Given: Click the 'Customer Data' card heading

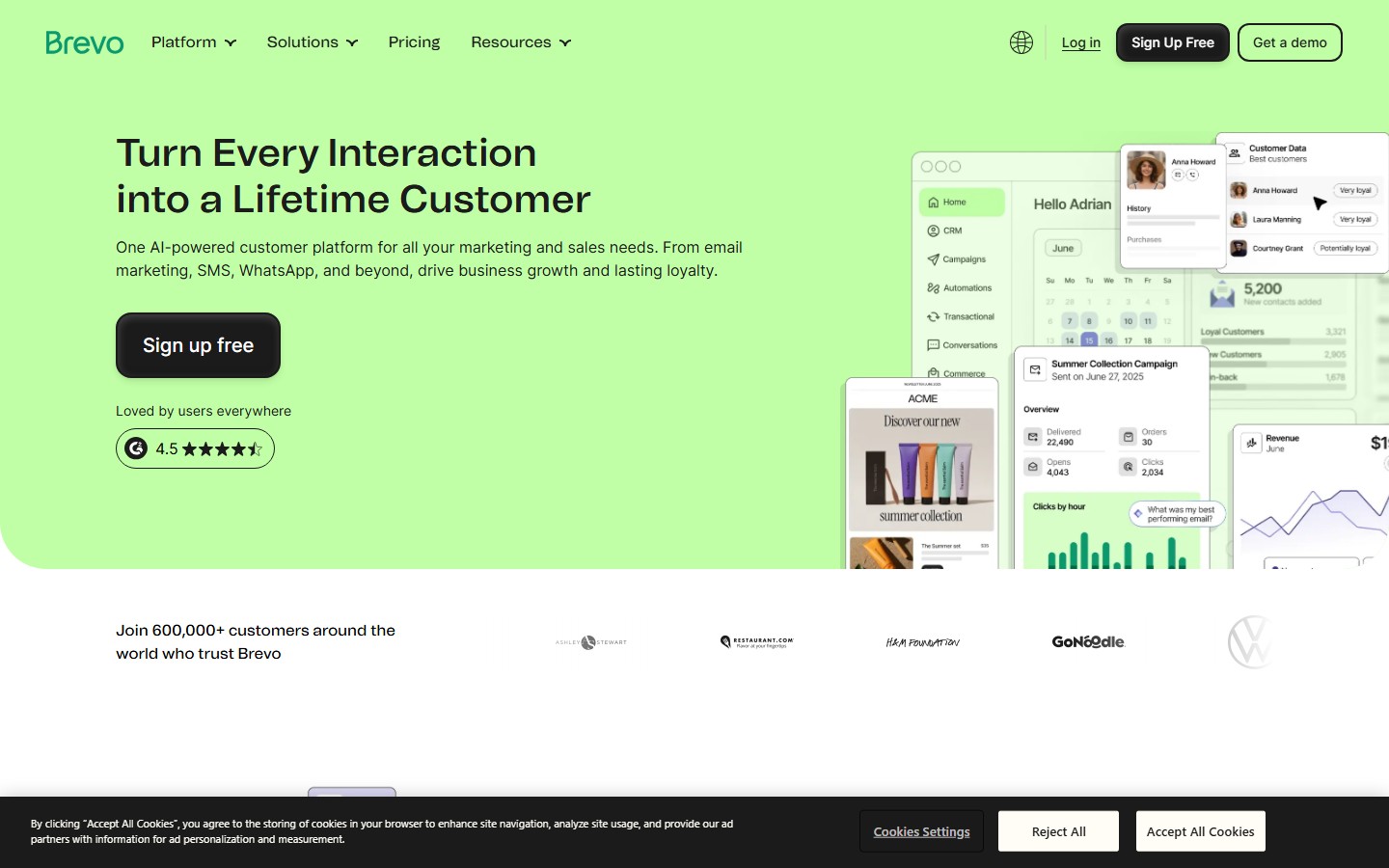Looking at the screenshot, I should [x=1277, y=149].
